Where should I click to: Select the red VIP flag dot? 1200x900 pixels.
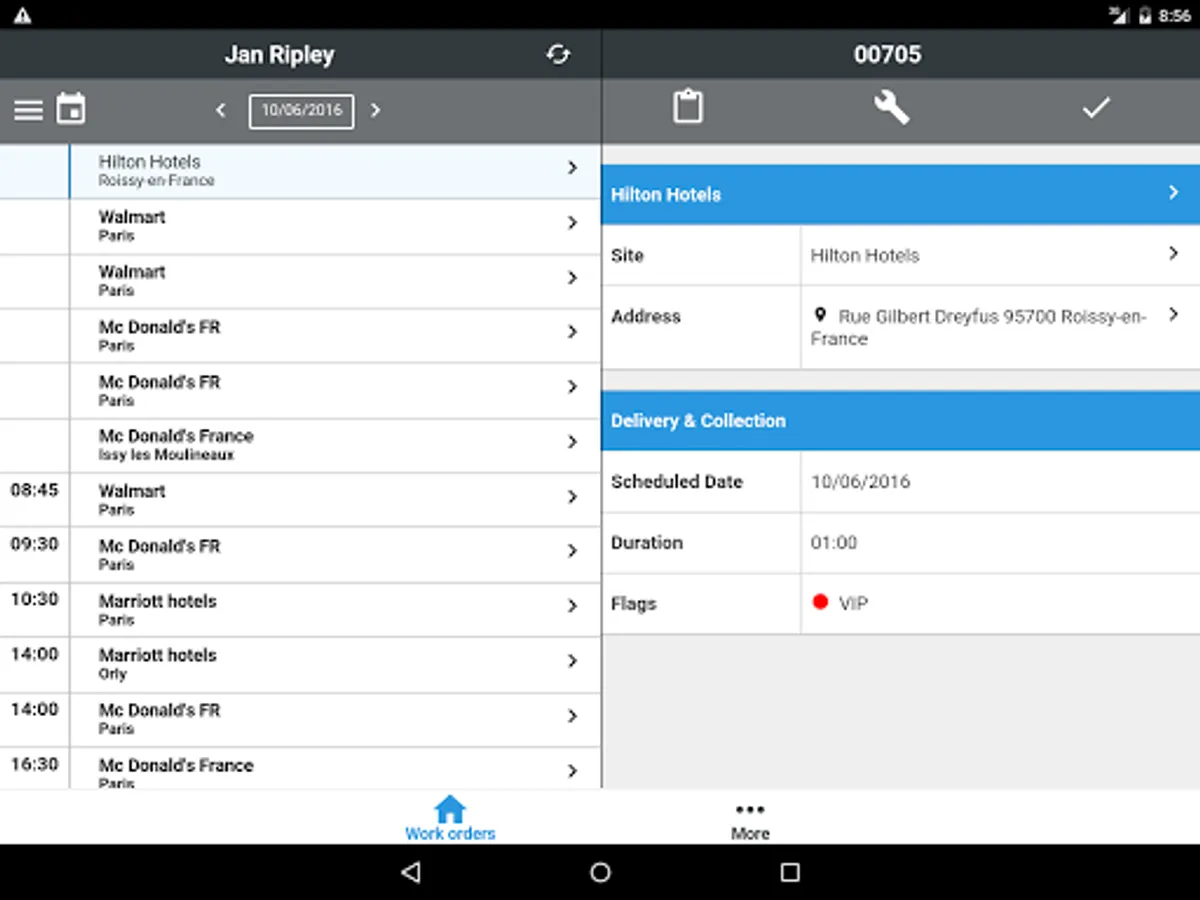pyautogui.click(x=821, y=602)
